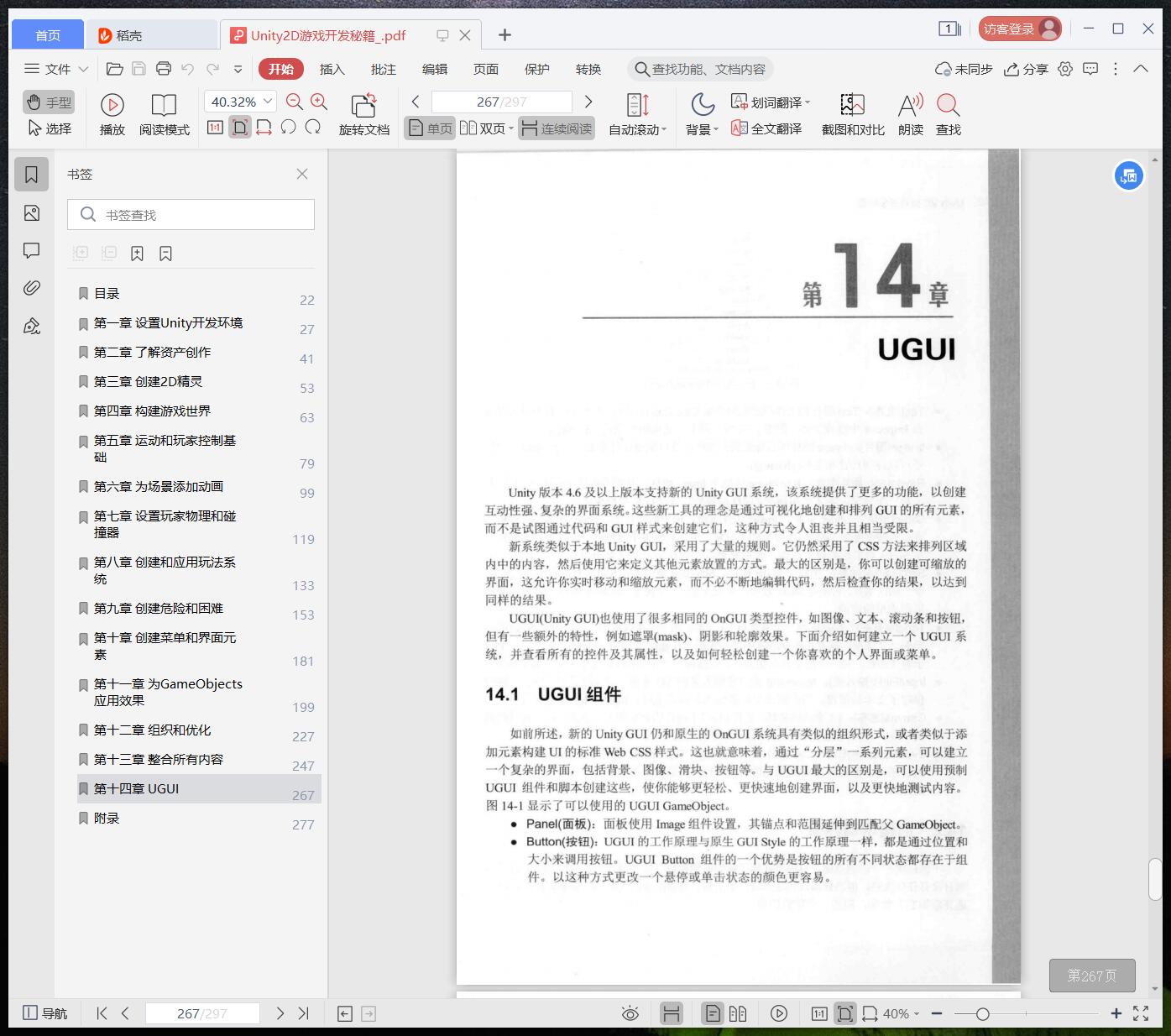Screen dimensions: 1171x1036
Task: Click the bookmark search field
Action: pos(191,215)
